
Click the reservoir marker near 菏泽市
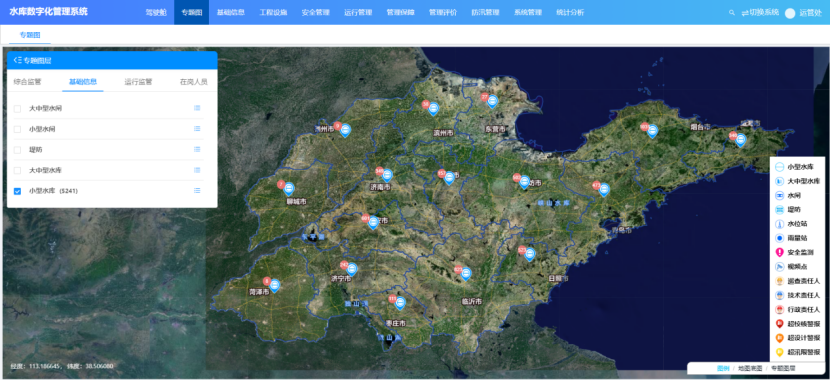pyautogui.click(x=274, y=286)
